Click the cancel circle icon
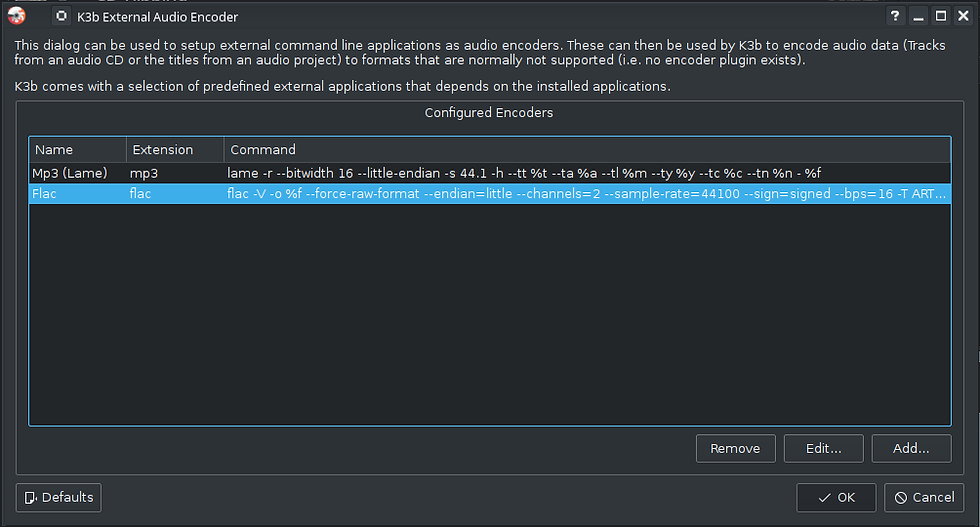This screenshot has width=980, height=527. click(901, 498)
